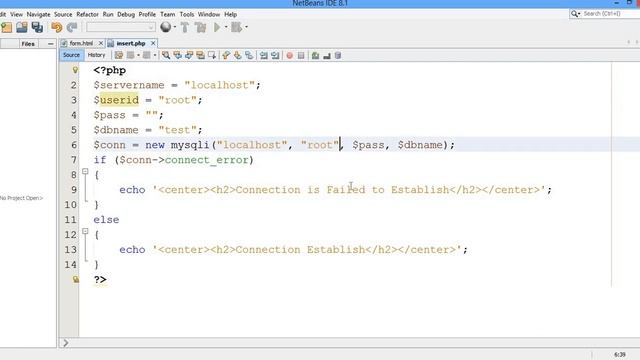
Task: Click the Shift Line Left icon
Action: click(x=264, y=55)
